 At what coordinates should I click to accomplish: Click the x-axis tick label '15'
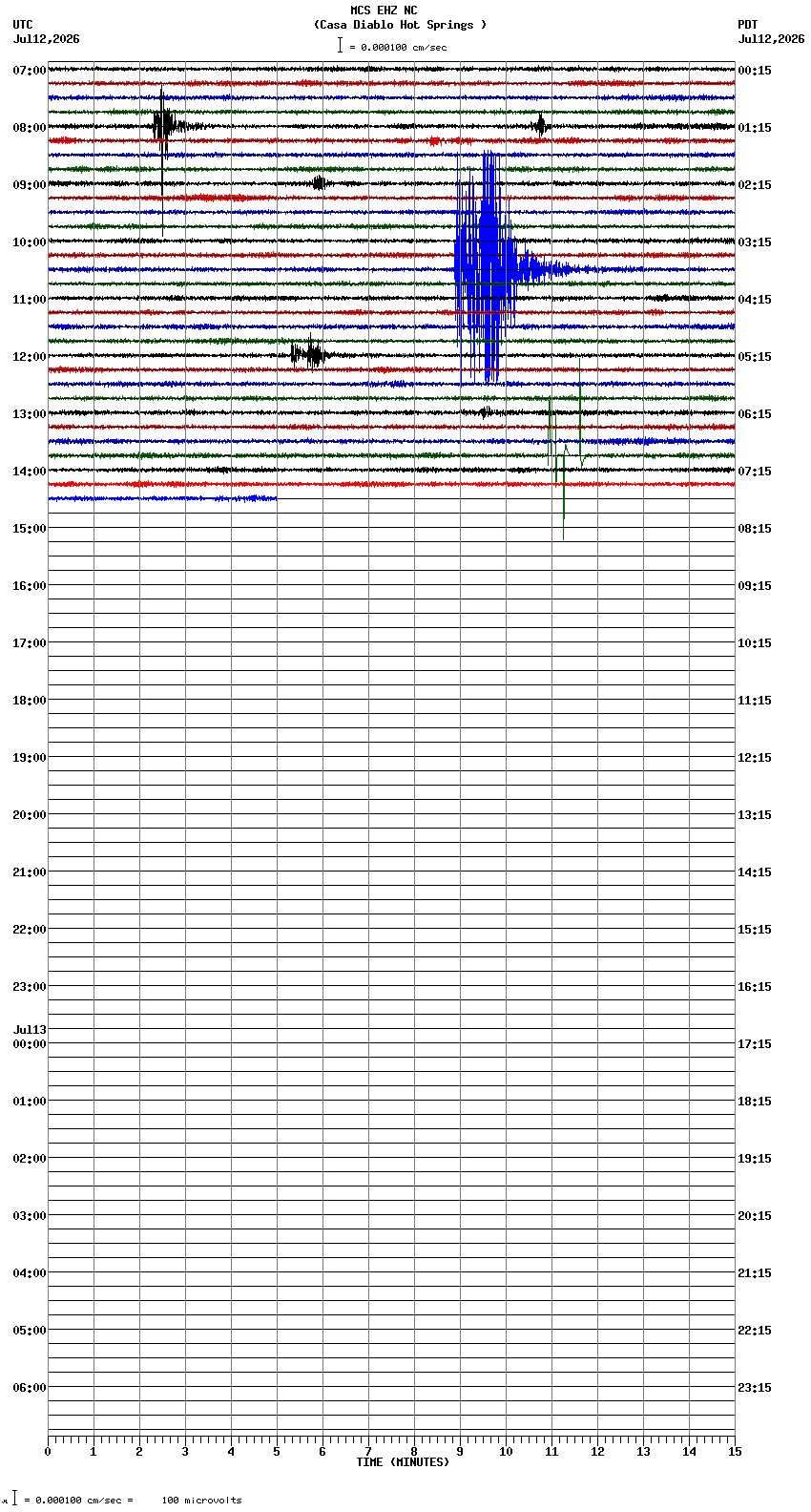735,1452
